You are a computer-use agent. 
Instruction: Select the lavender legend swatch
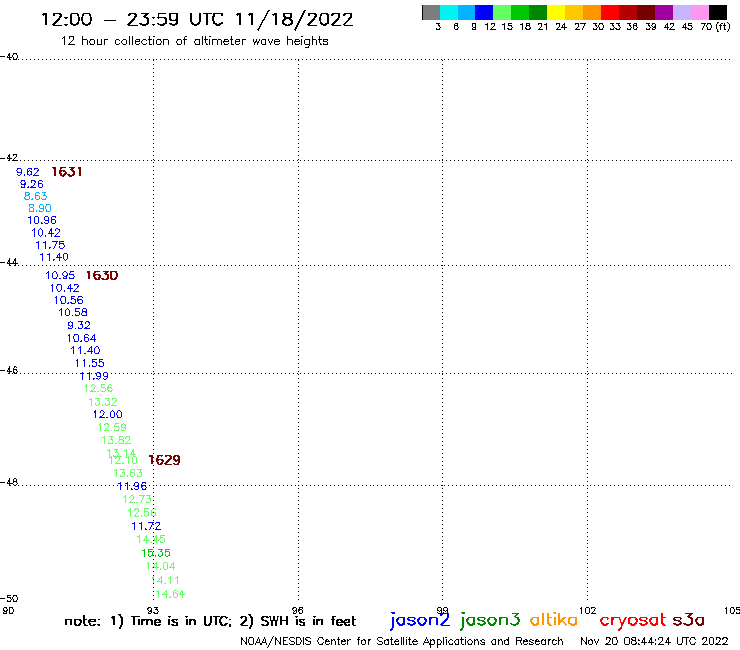coord(681,12)
